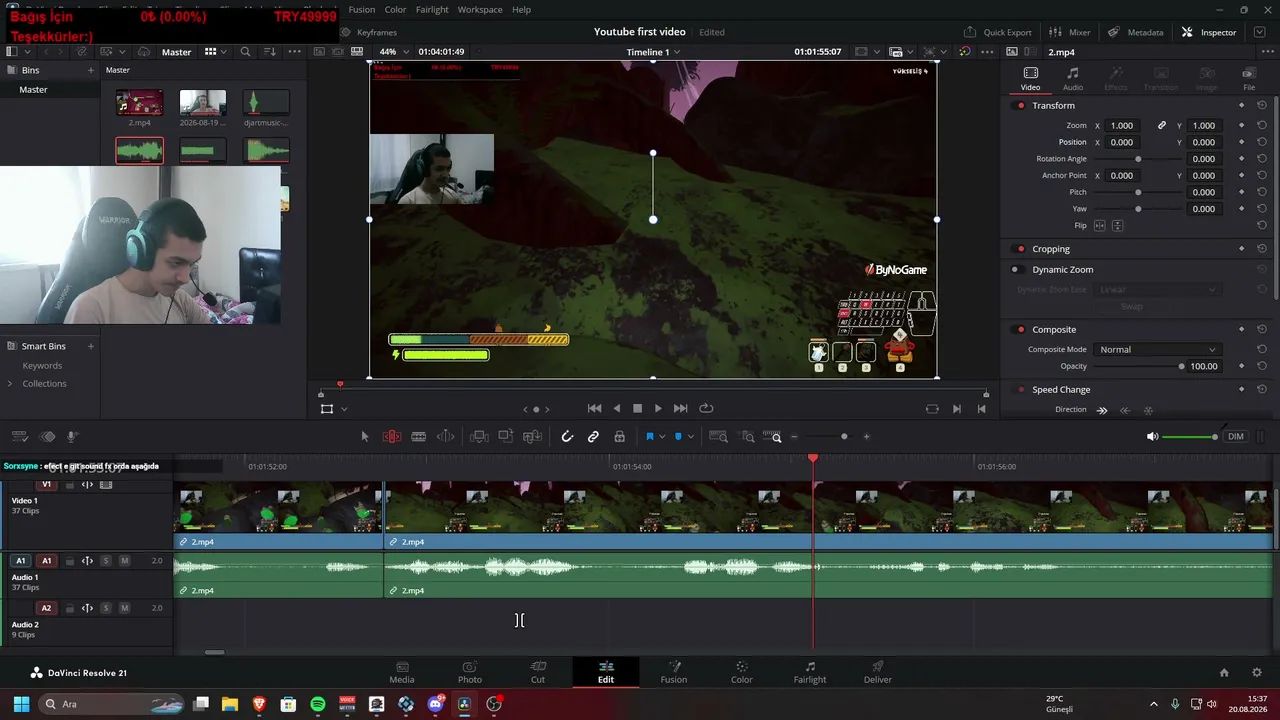Jump to the first frame
This screenshot has height=720, width=1280.
[594, 408]
